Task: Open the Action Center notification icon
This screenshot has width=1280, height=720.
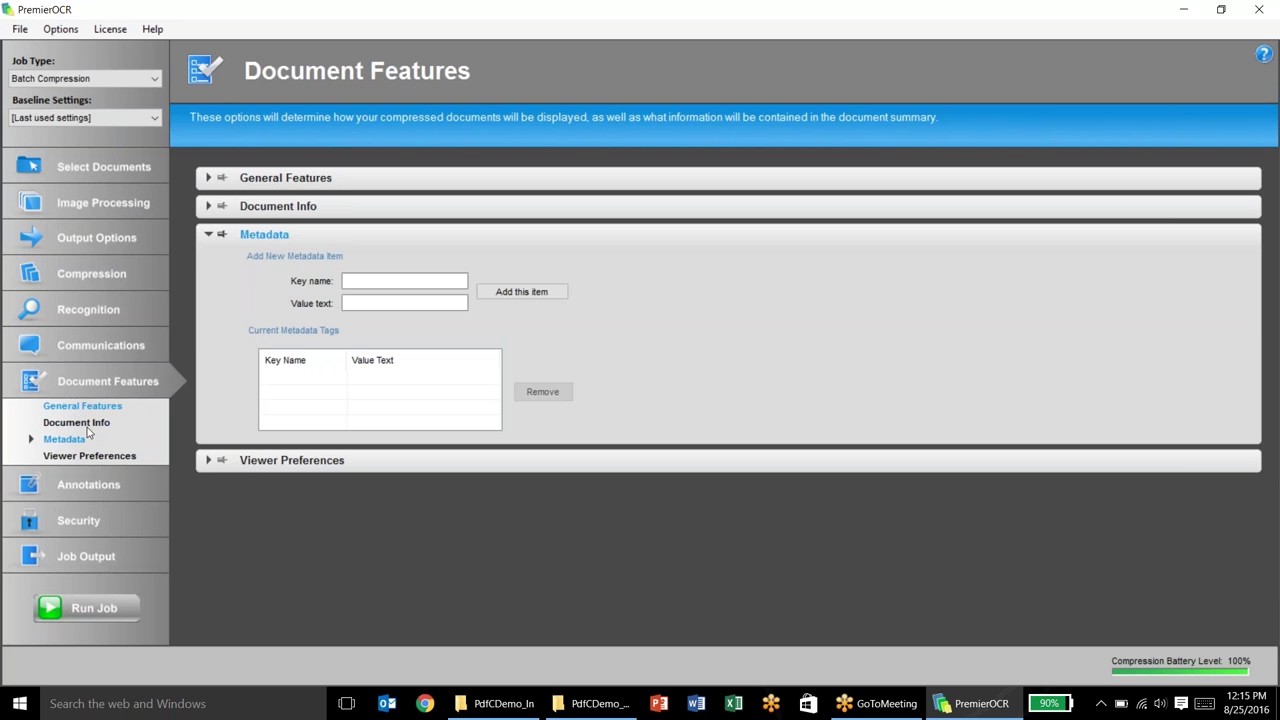Action: [x=1181, y=704]
